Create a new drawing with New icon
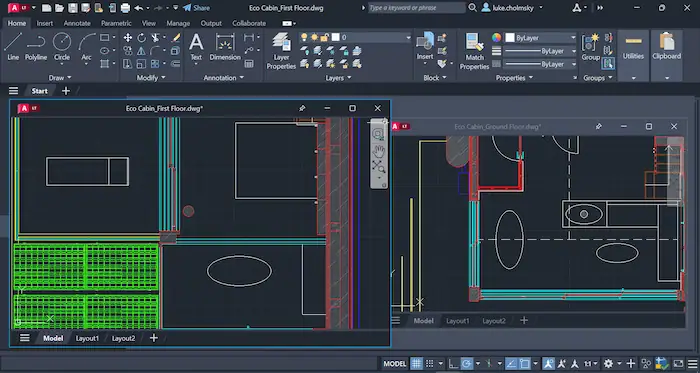 46,8
